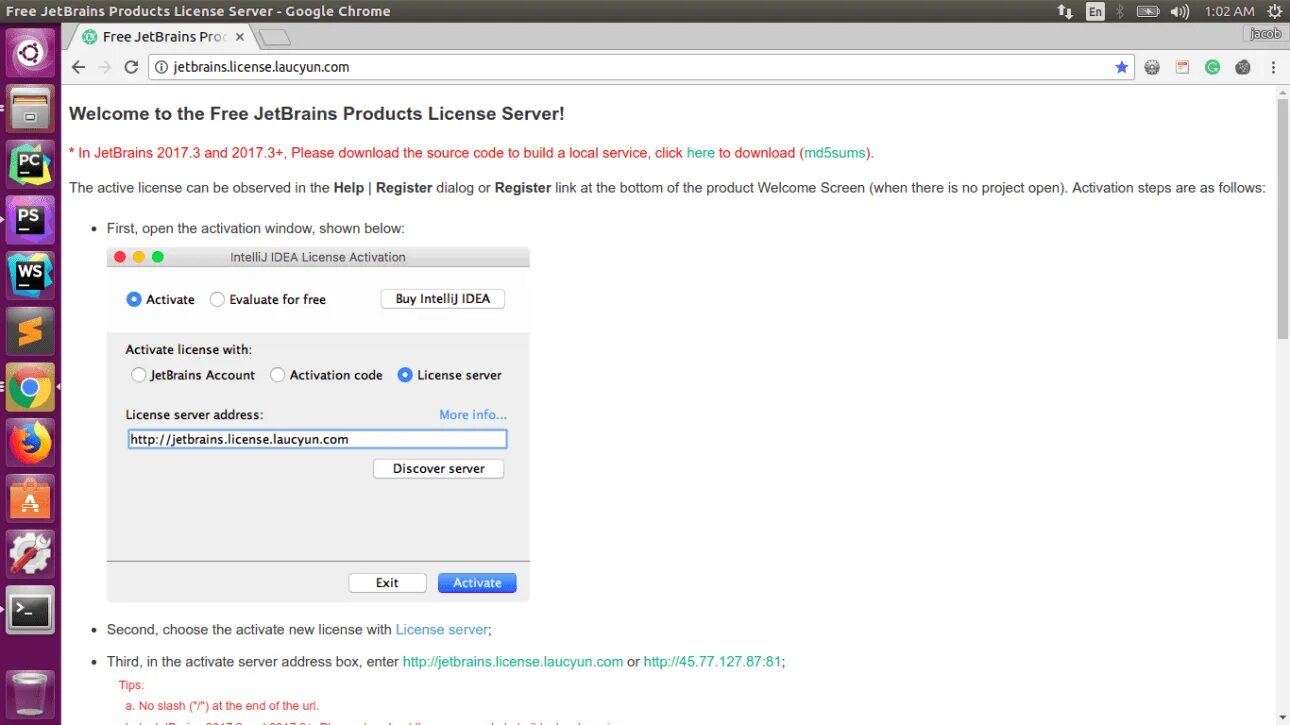The height and width of the screenshot is (725, 1290).
Task: Close the Free JetBrains tab
Action: click(240, 37)
